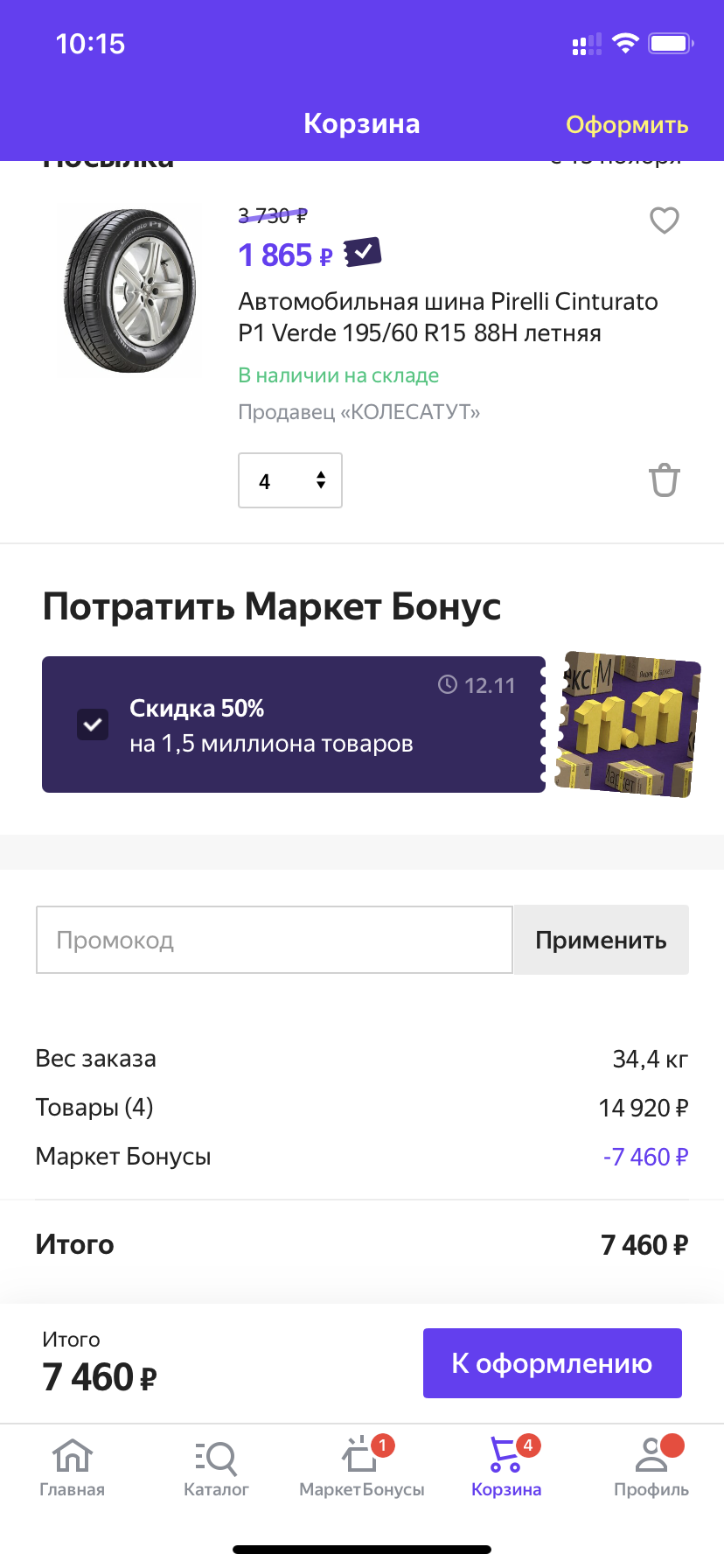
Task: Tap the Скидка 50% bonus coupon card
Action: 294,724
